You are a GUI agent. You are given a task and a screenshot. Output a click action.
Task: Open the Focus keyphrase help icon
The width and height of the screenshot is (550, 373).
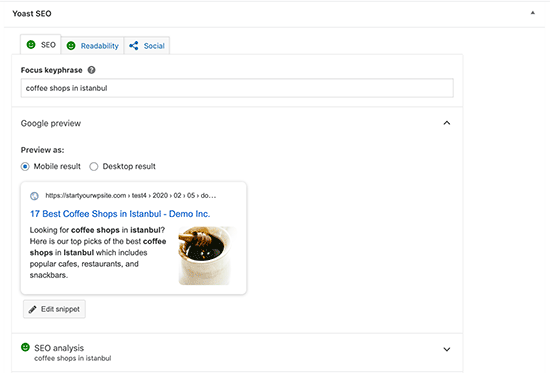click(91, 70)
